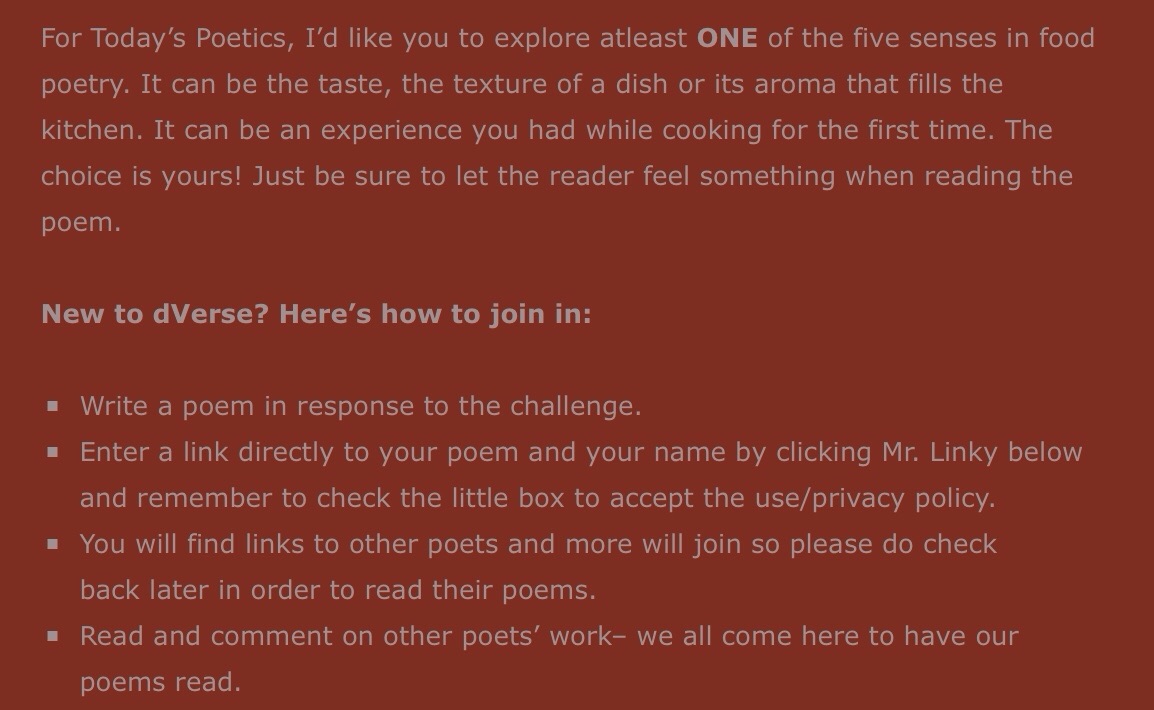Click the heading "New to dVerse? Here's how to join in:"
This screenshot has width=1154, height=710.
316,314
